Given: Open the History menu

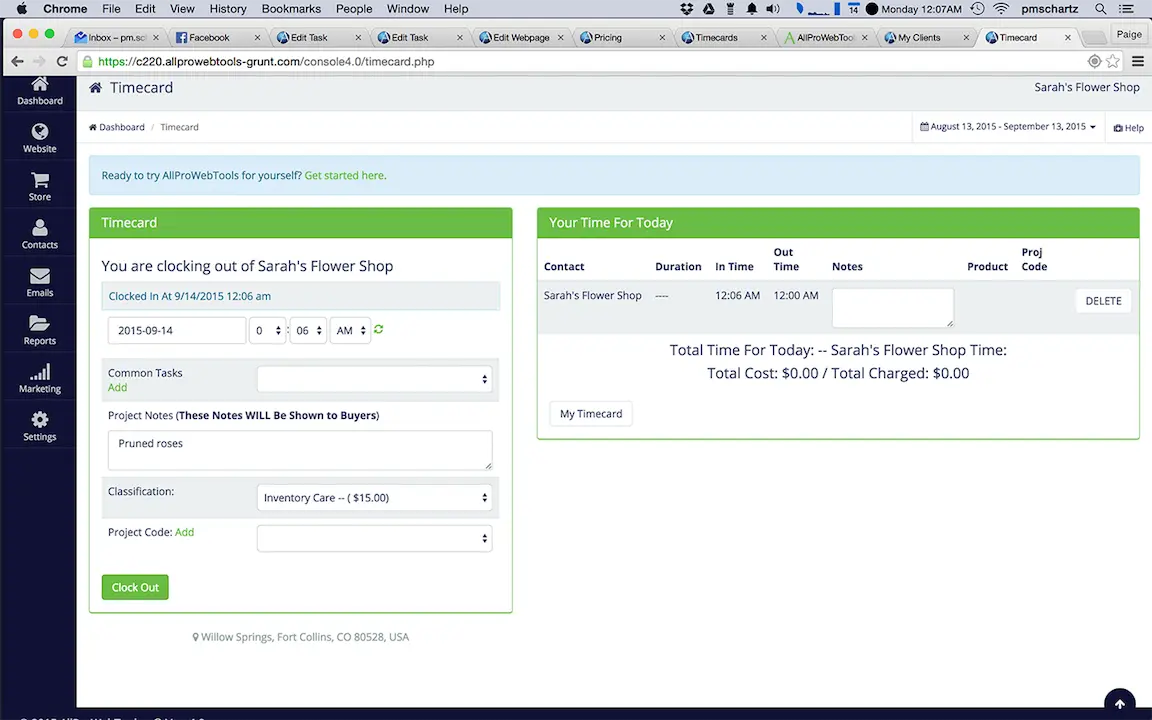Looking at the screenshot, I should [x=228, y=9].
